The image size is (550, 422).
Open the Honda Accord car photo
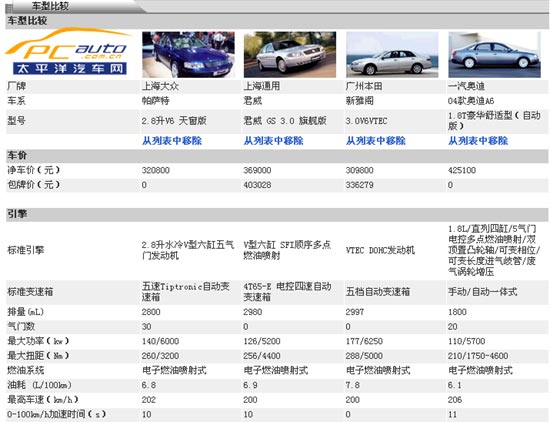click(x=392, y=54)
